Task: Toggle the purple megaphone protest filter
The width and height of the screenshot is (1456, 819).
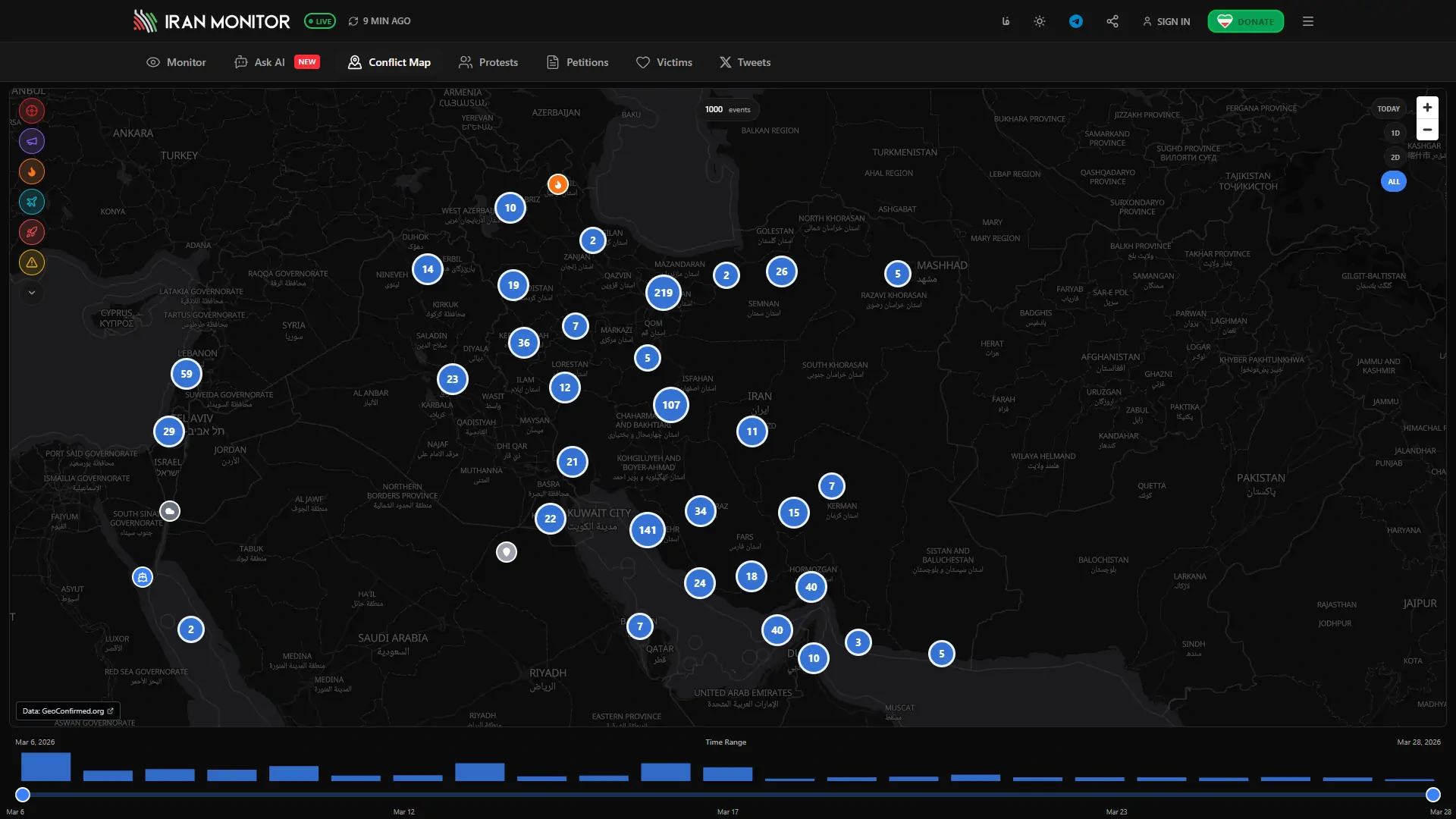Action: pos(32,141)
